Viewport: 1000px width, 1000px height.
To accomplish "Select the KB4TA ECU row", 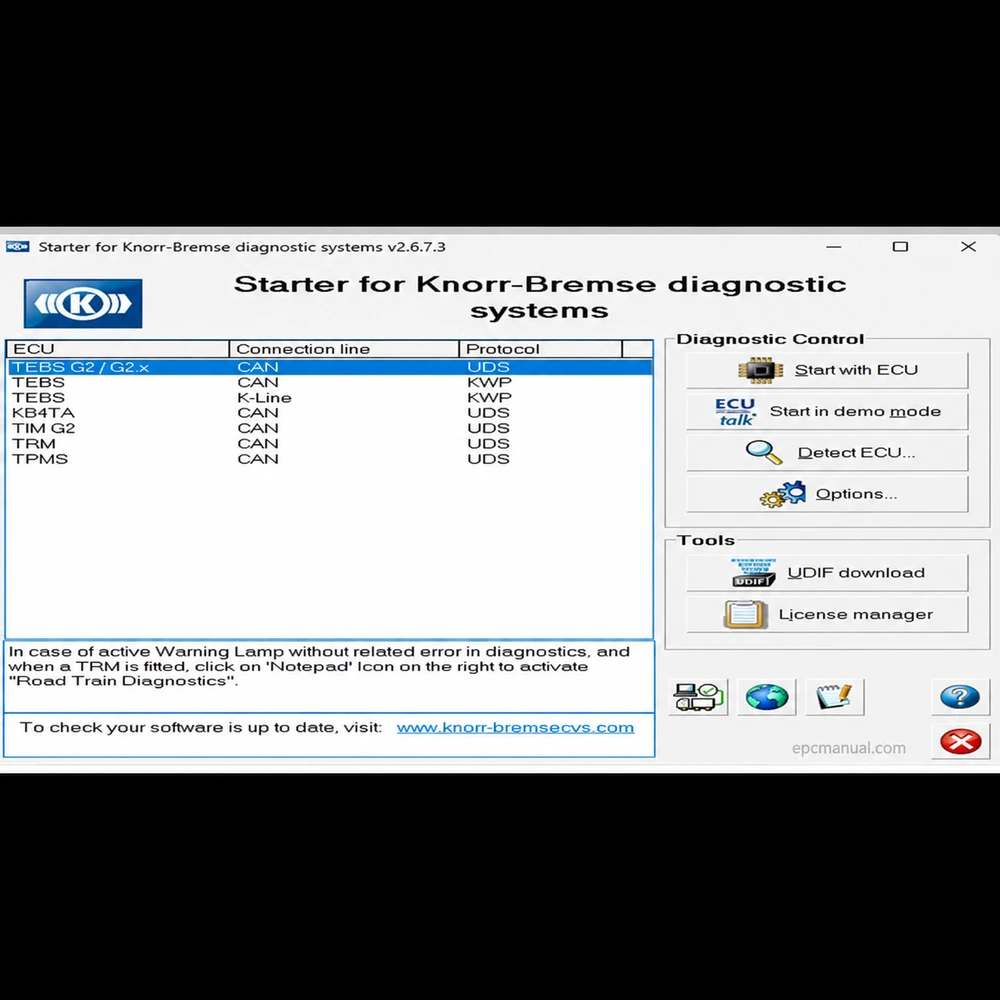I will [329, 413].
